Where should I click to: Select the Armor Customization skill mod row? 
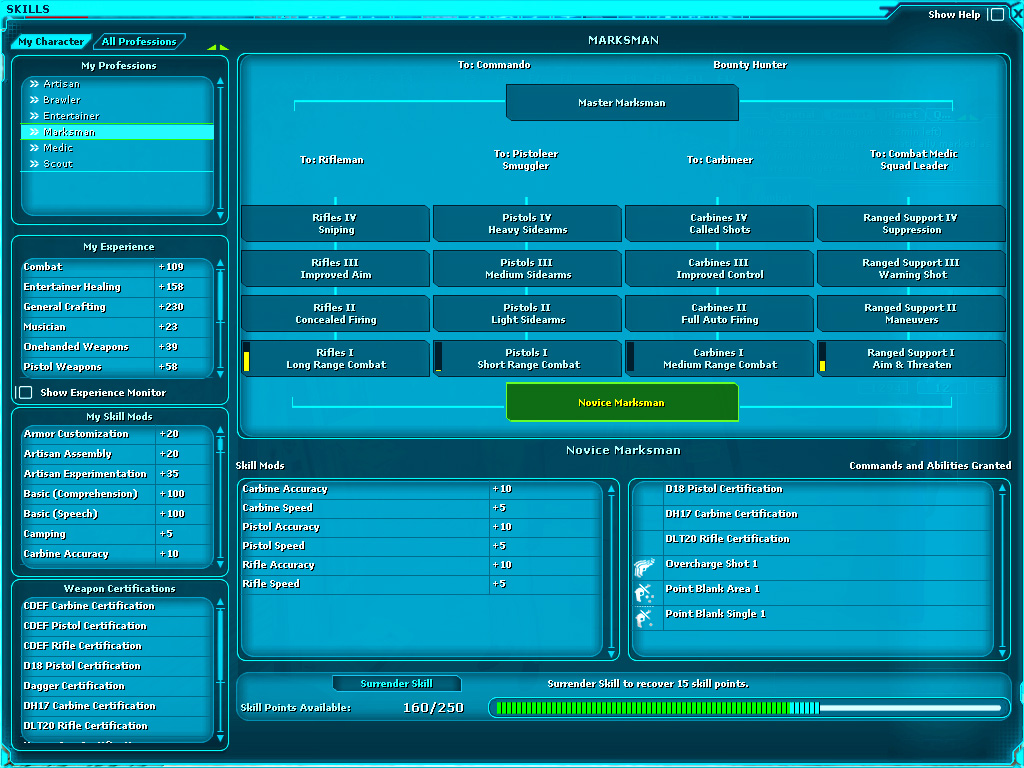point(118,434)
